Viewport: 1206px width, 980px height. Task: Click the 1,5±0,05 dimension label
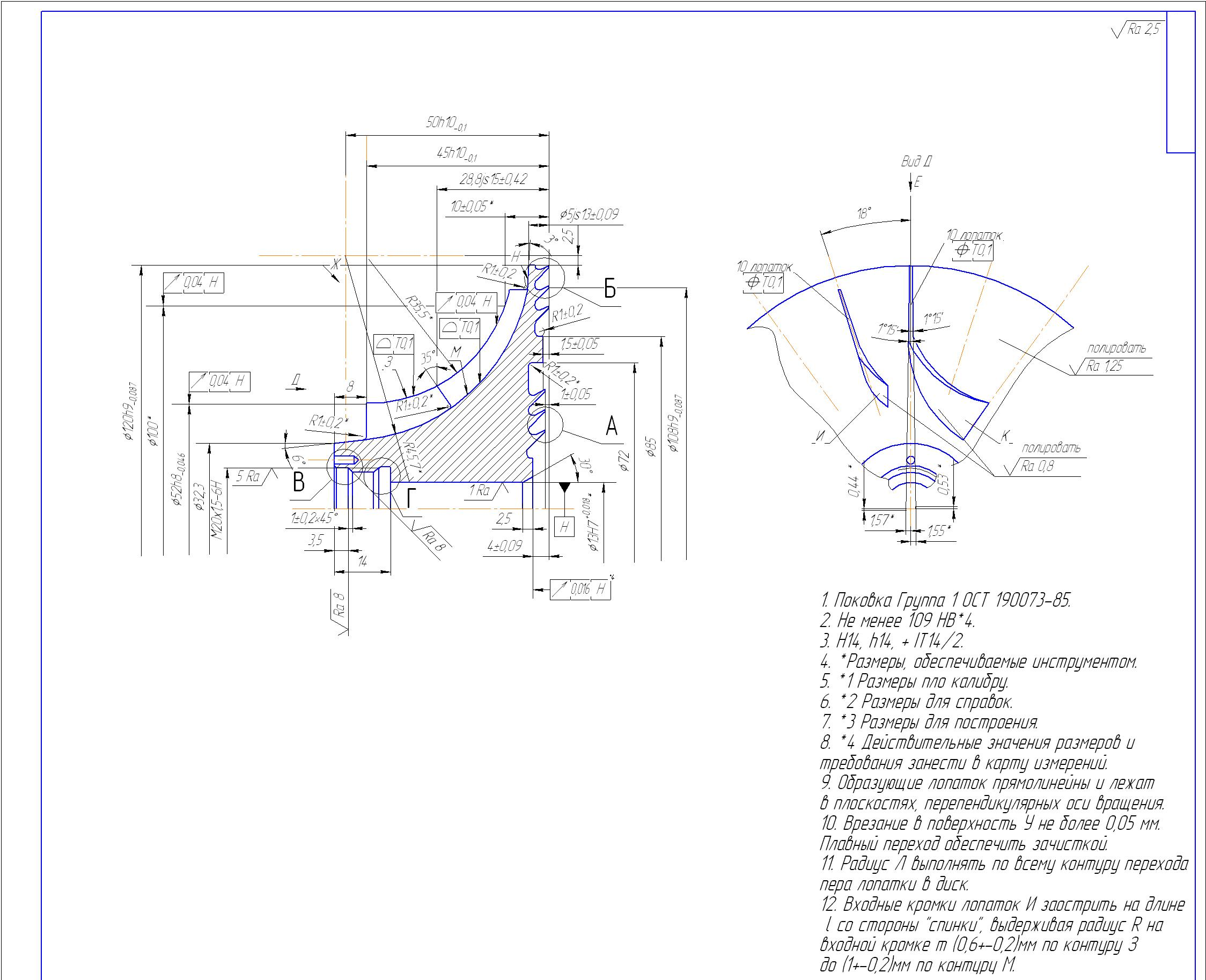[579, 344]
